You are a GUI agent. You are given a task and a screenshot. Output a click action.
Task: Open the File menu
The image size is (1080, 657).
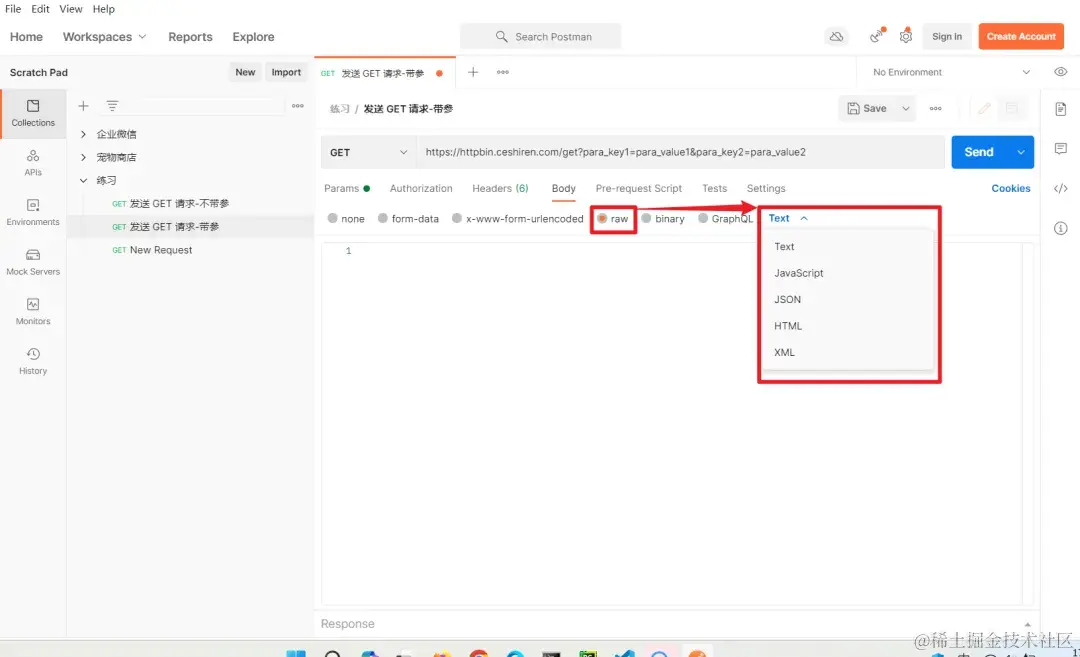(13, 9)
